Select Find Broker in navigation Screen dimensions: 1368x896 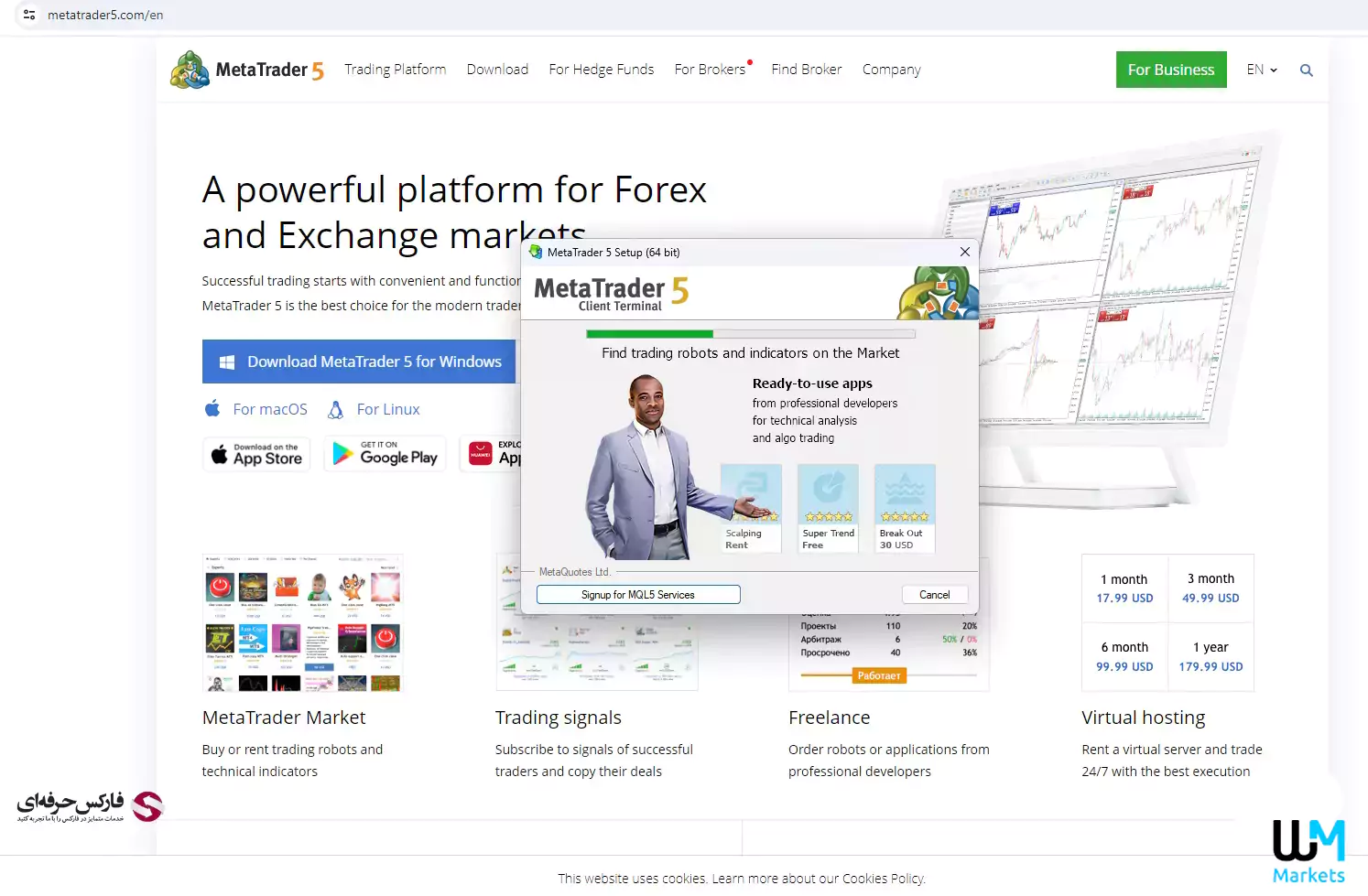point(807,70)
